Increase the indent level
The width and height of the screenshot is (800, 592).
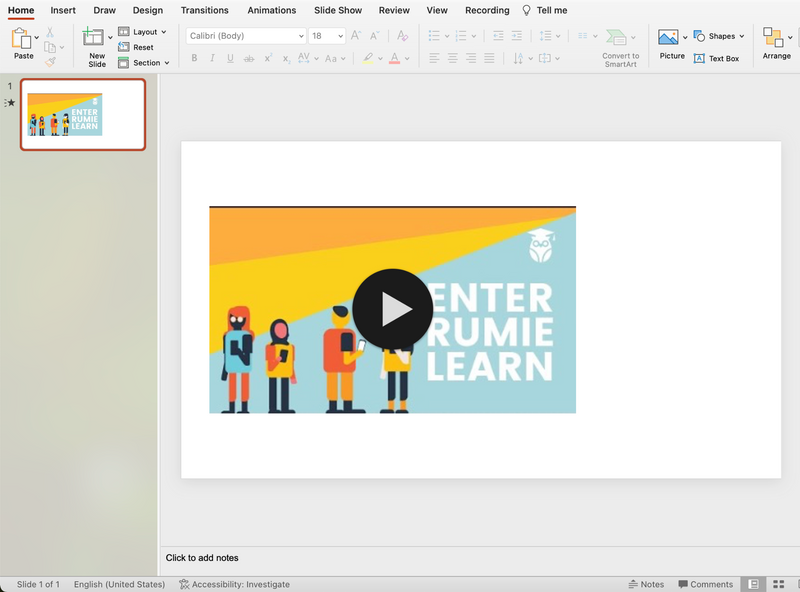click(516, 35)
